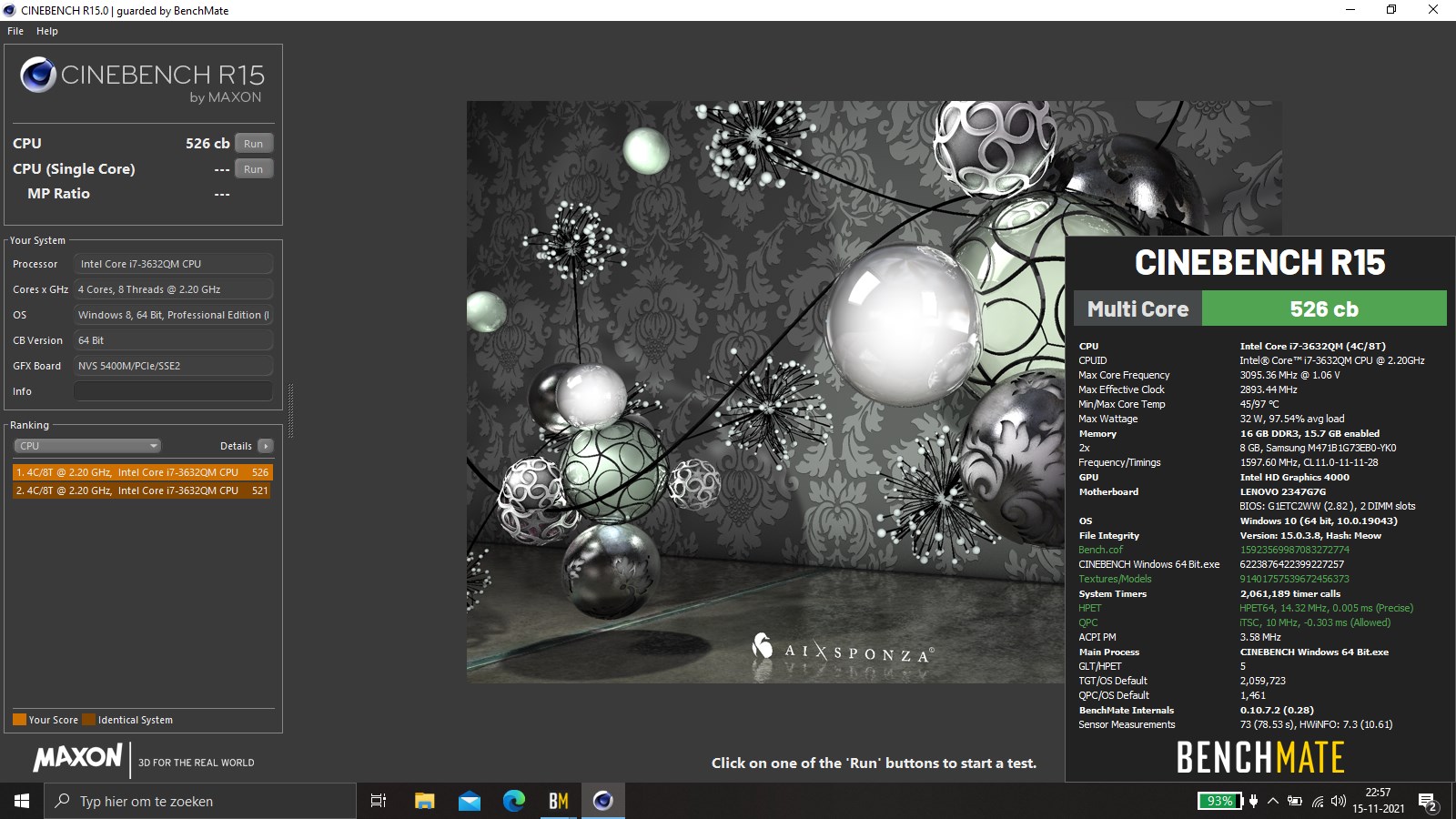Click the CINEBENCH Windows 64 Bit.exe integrity row
Image resolution: width=1456 pixels, height=819 pixels.
1211,564
